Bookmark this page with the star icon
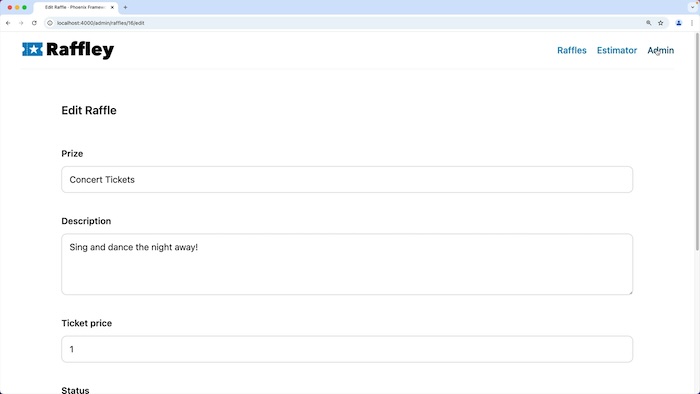 click(661, 23)
